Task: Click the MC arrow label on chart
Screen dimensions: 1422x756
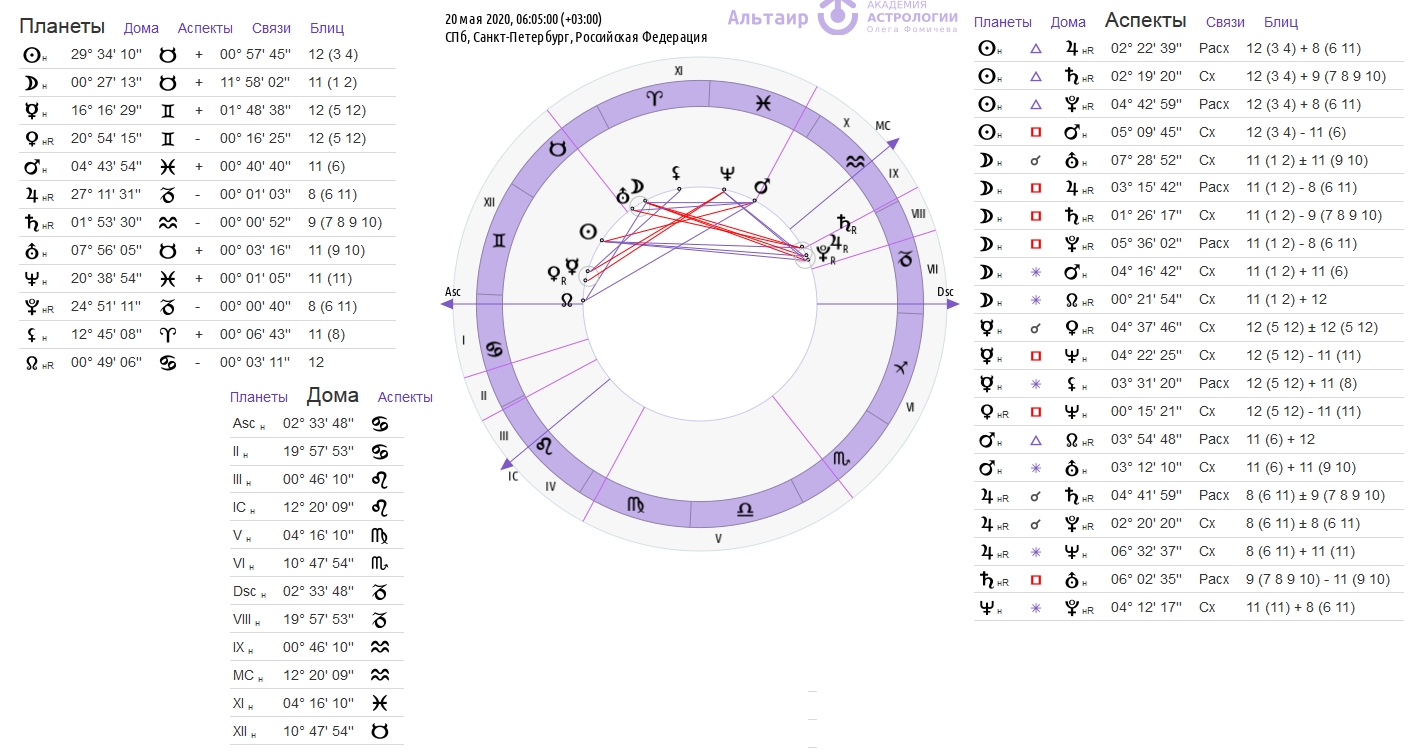Action: 882,126
